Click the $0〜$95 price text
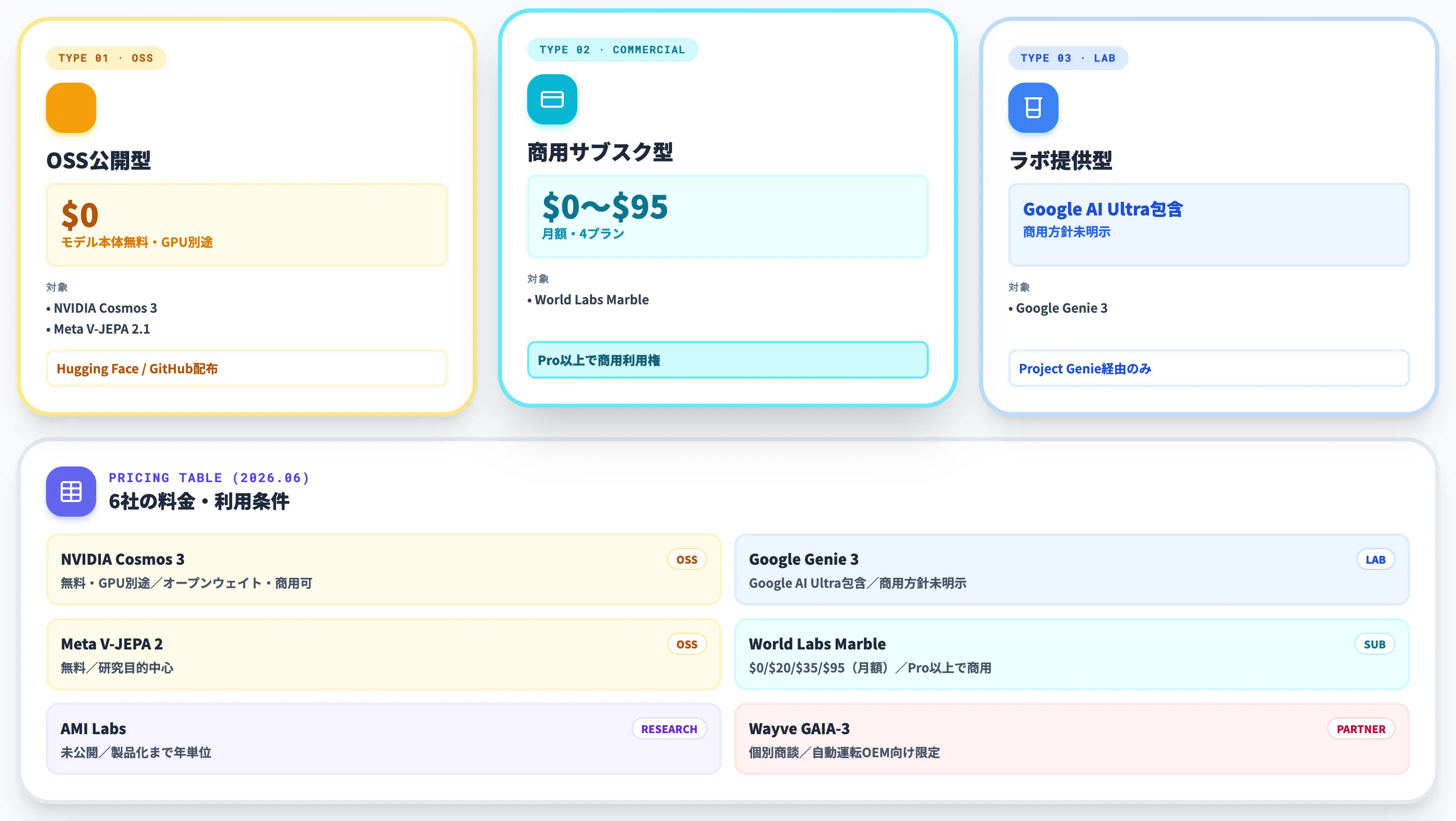The image size is (1456, 821). point(605,206)
